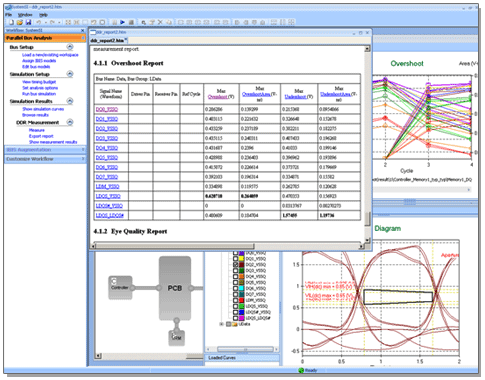Click the PCB block in schematic

coord(175,288)
